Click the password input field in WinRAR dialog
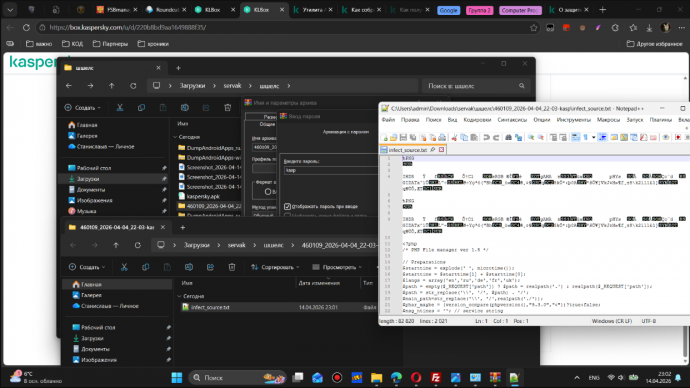 (331, 170)
